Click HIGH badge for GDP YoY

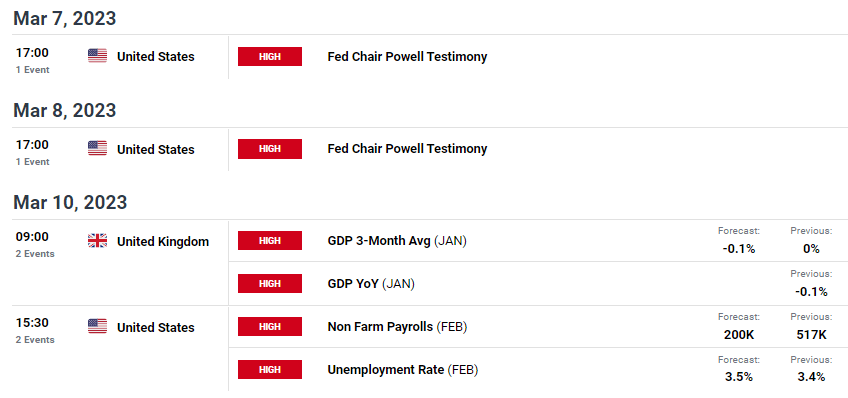tap(270, 283)
